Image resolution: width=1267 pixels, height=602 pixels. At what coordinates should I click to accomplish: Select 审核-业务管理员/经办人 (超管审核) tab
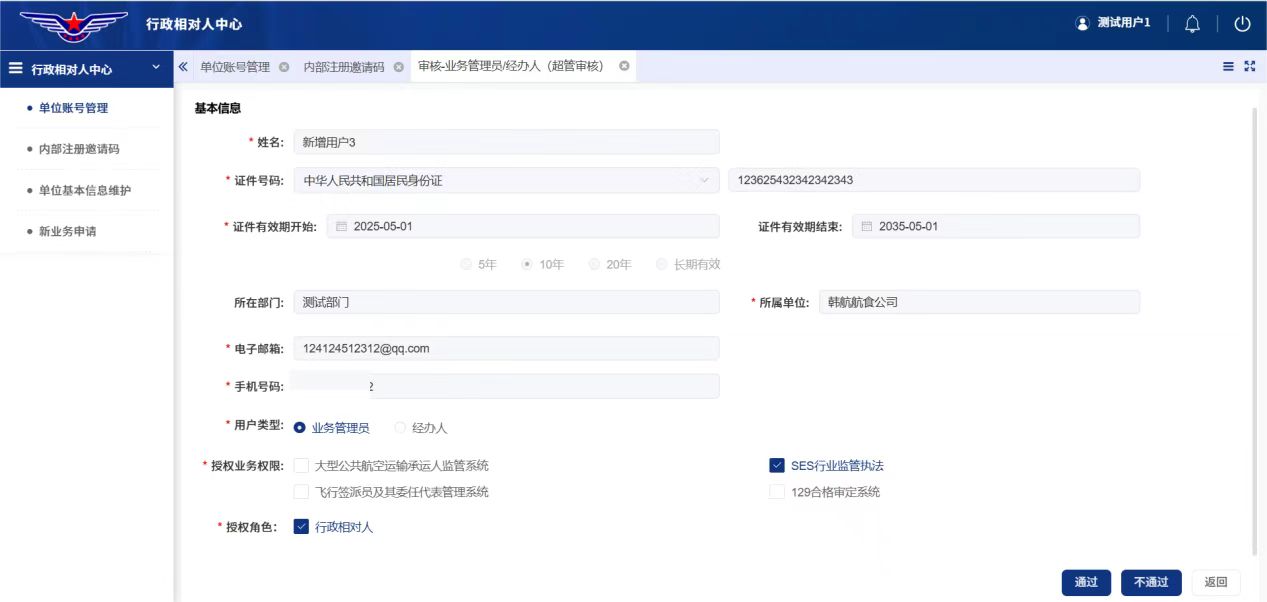(x=511, y=66)
